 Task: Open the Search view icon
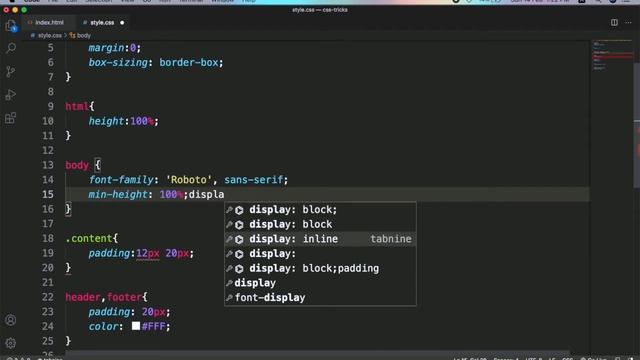[x=11, y=48]
